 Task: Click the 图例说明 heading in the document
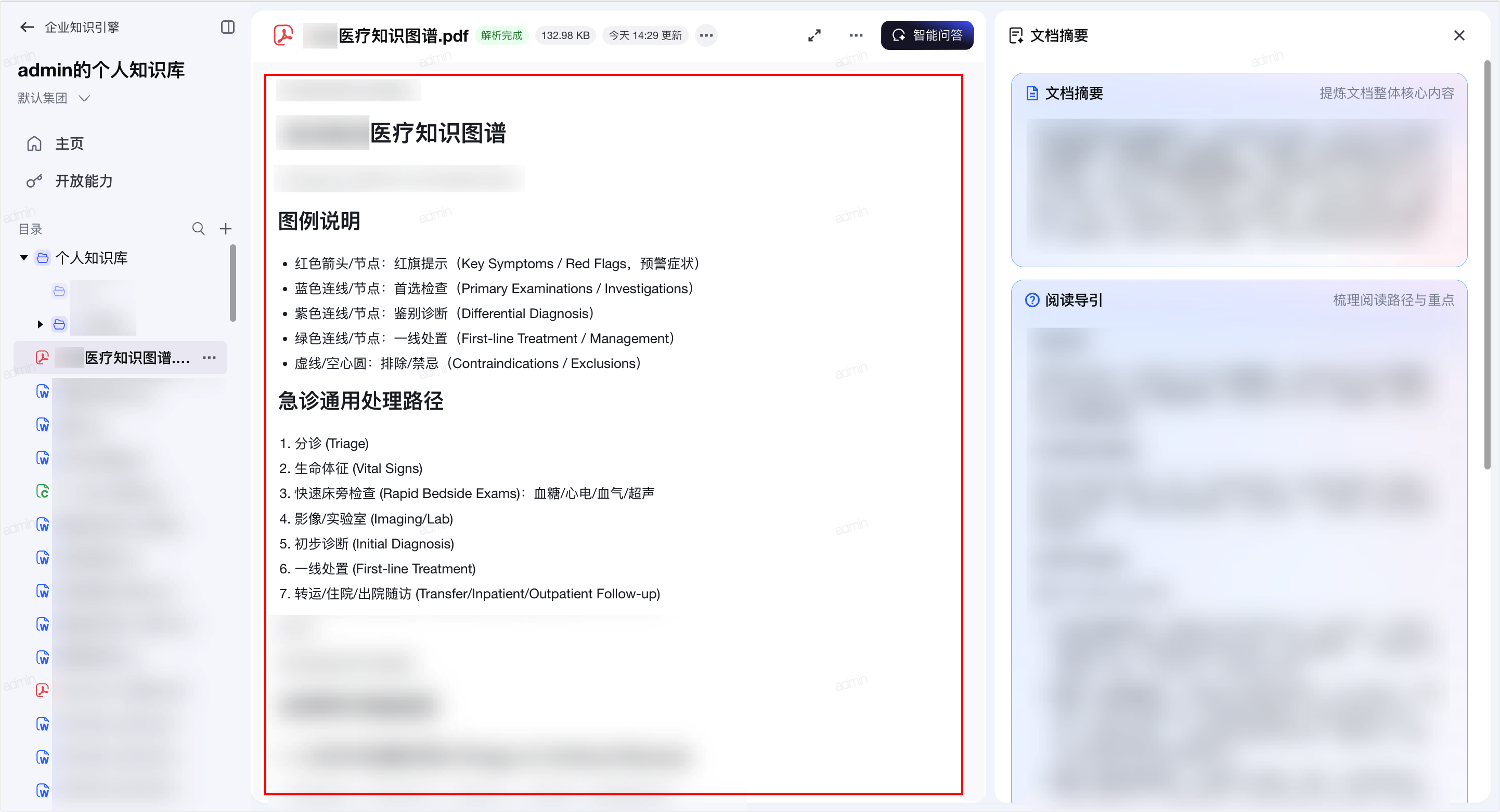tap(319, 221)
